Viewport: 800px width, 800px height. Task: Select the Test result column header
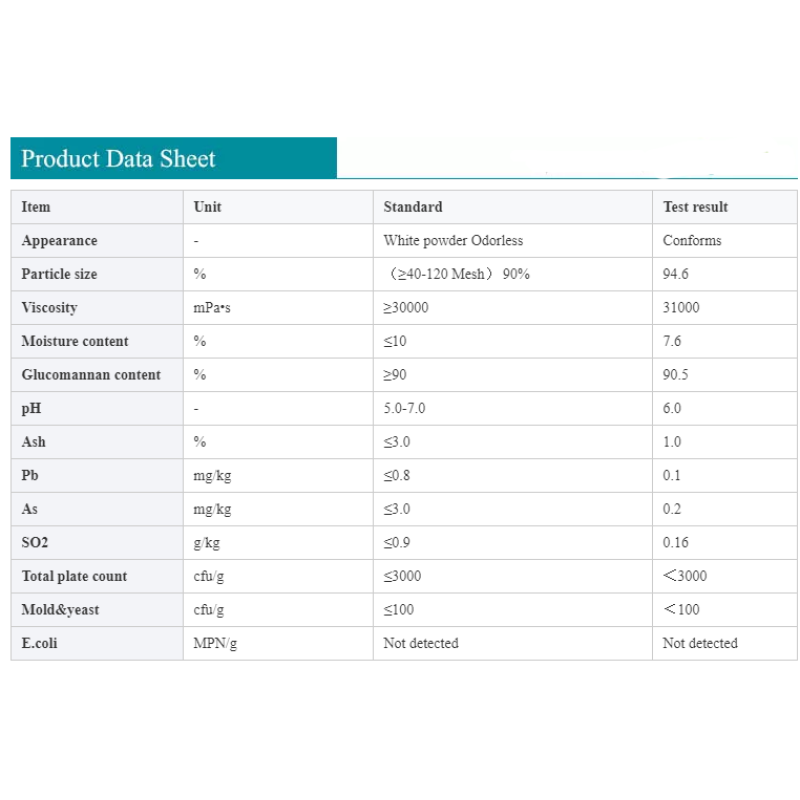pos(695,207)
